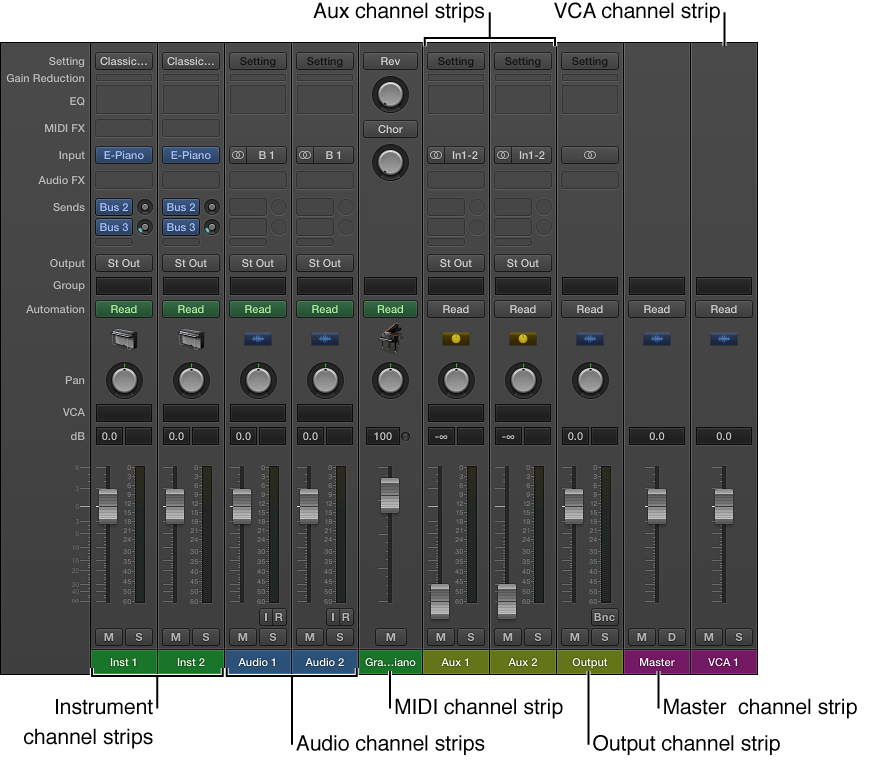
Task: Click the VCA 1 channel strip icon
Action: 724,338
